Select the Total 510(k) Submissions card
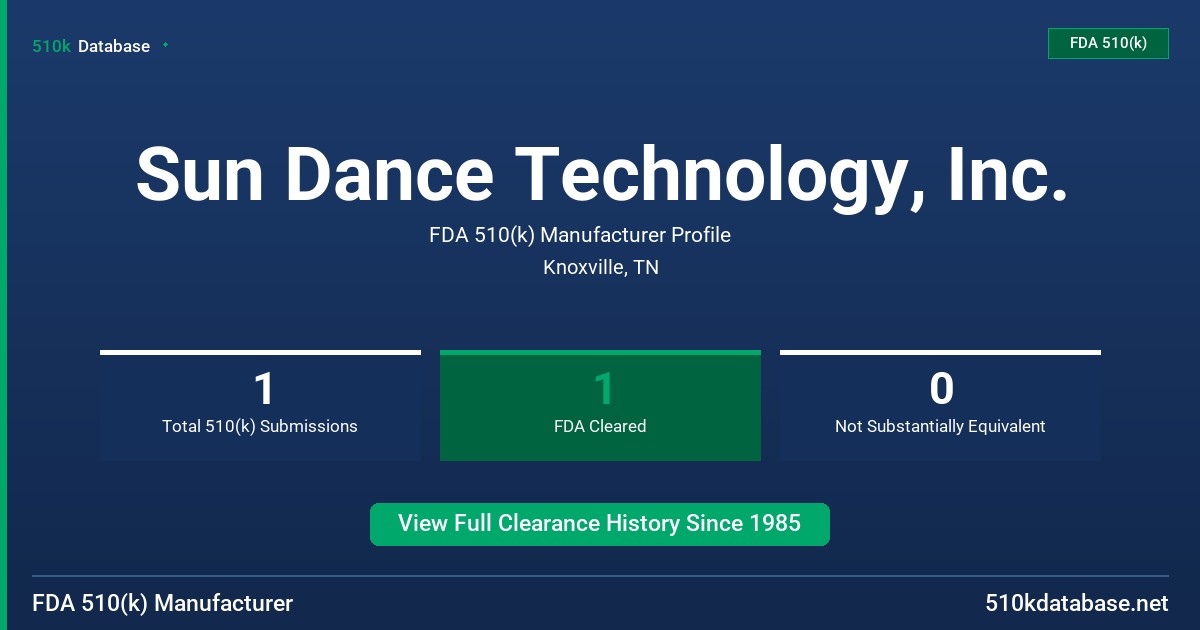 coord(260,405)
